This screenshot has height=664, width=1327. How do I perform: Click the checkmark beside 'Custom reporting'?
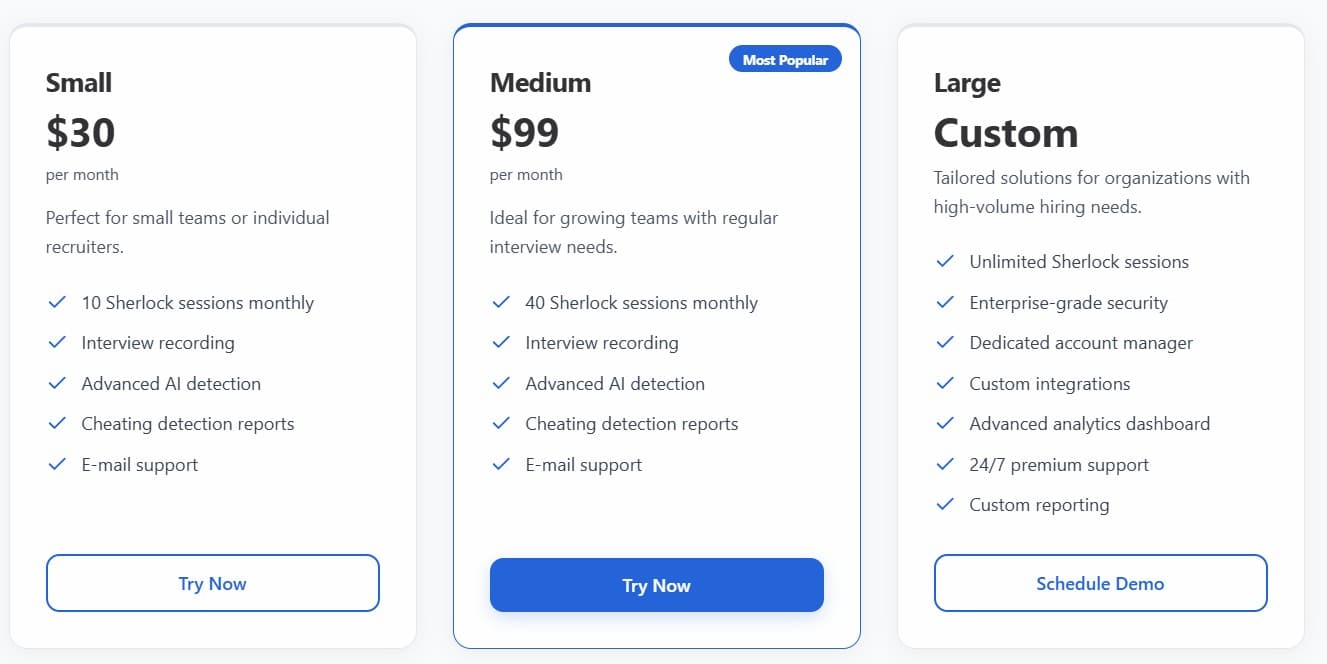(x=945, y=505)
